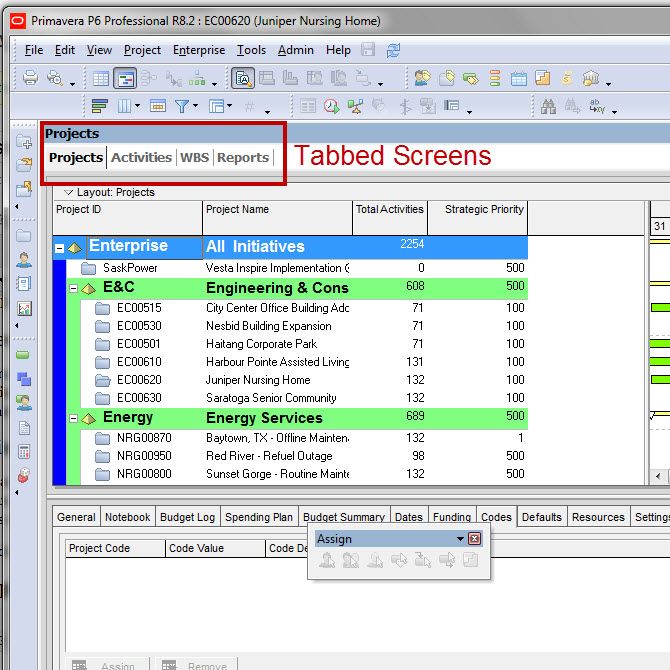Image resolution: width=670 pixels, height=670 pixels.
Task: Open the Filter dropdown arrow
Action: point(195,106)
